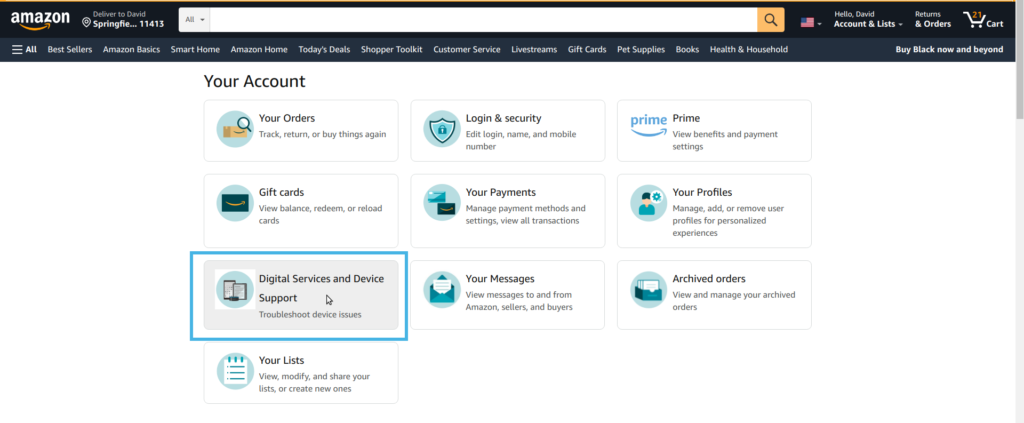Open Today's Deals

[324, 50]
